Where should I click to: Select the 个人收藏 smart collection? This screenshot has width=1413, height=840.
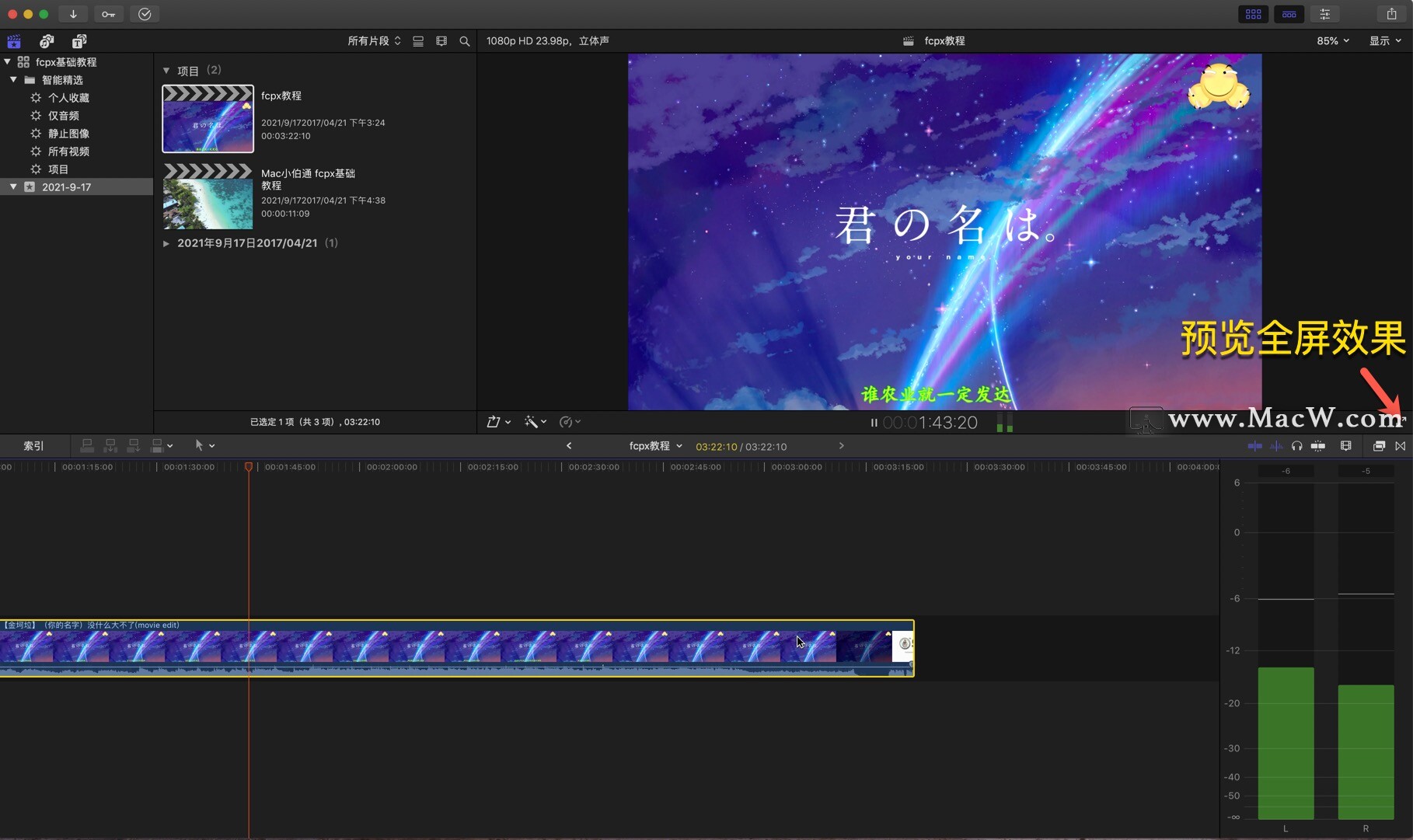coord(68,98)
